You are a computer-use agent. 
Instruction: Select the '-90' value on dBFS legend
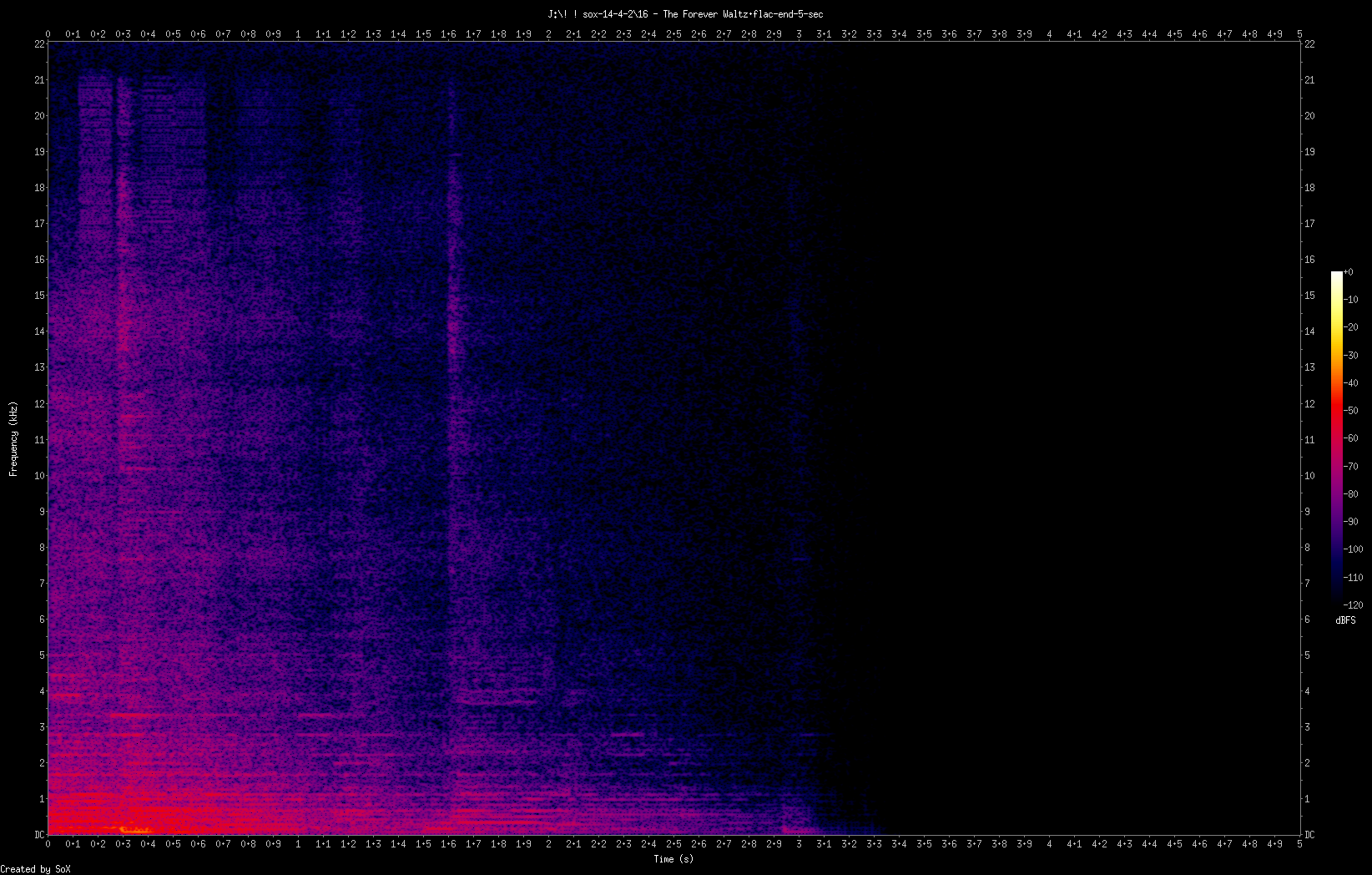coord(1352,522)
